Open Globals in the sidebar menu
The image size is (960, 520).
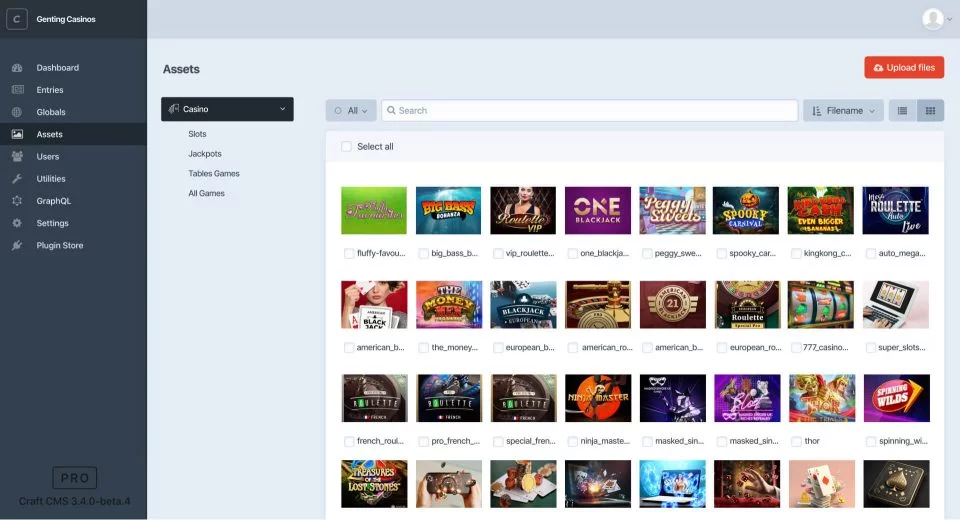click(51, 112)
